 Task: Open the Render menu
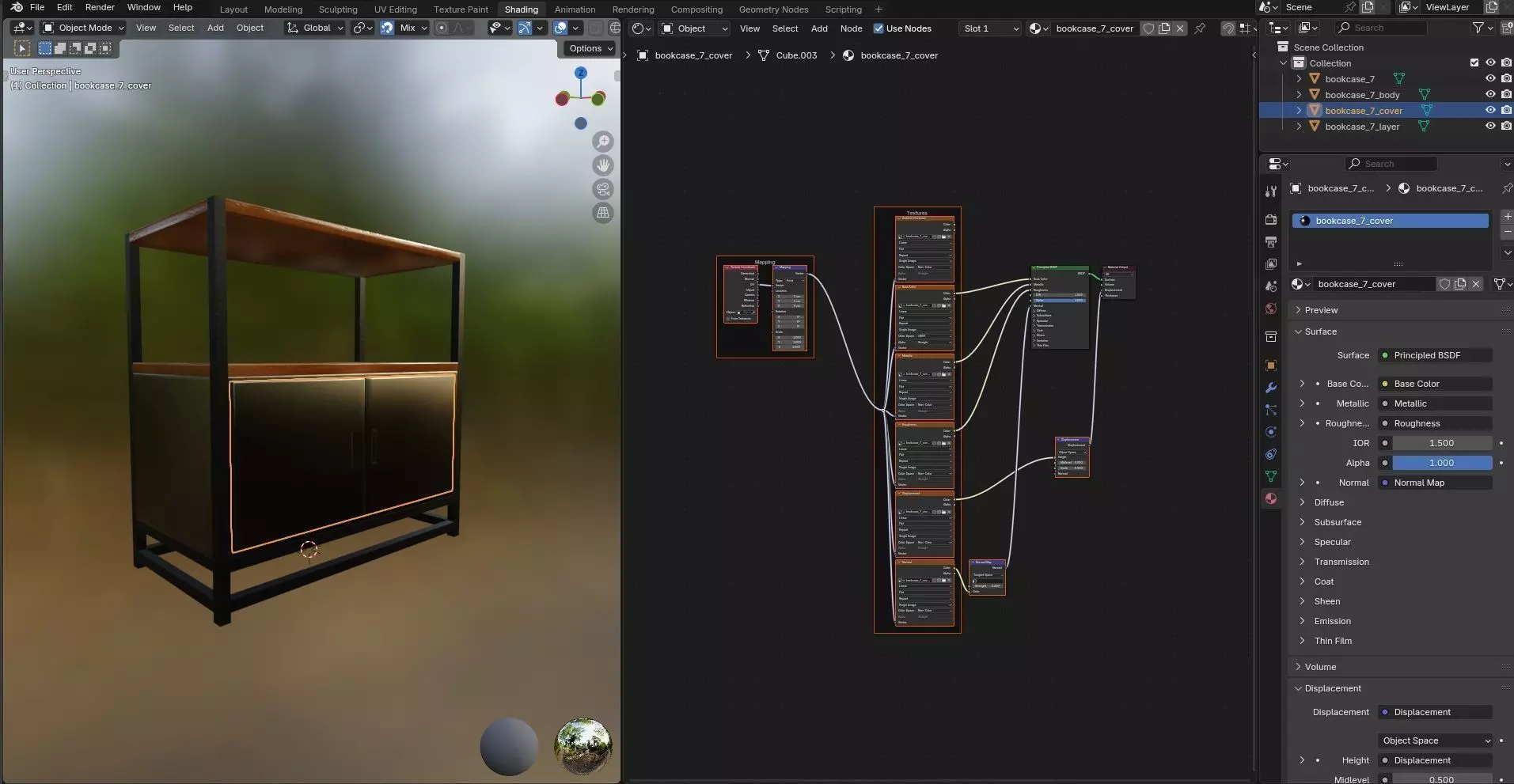coord(100,7)
